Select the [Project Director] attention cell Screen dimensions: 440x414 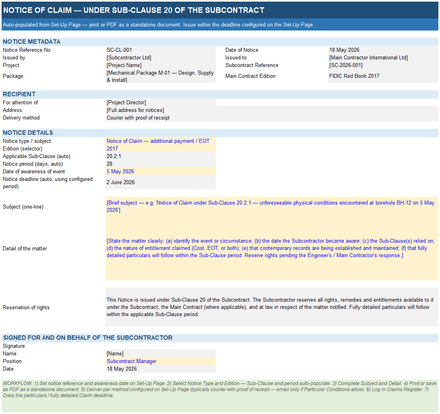pos(160,103)
